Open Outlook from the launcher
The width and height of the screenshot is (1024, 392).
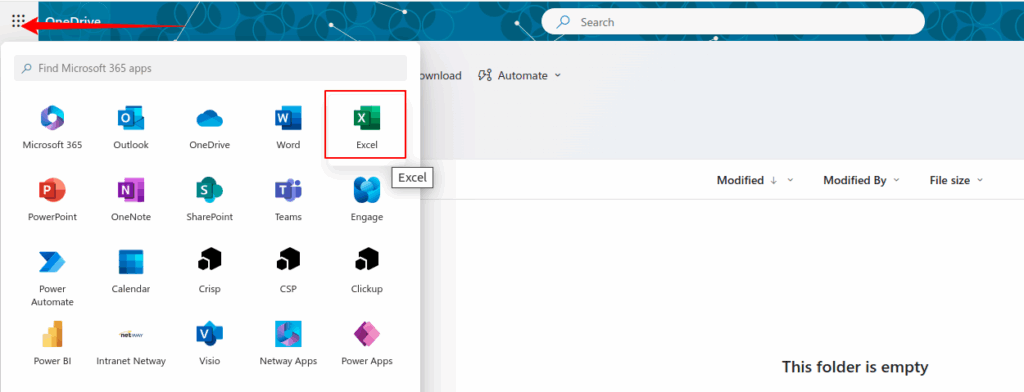tap(131, 127)
